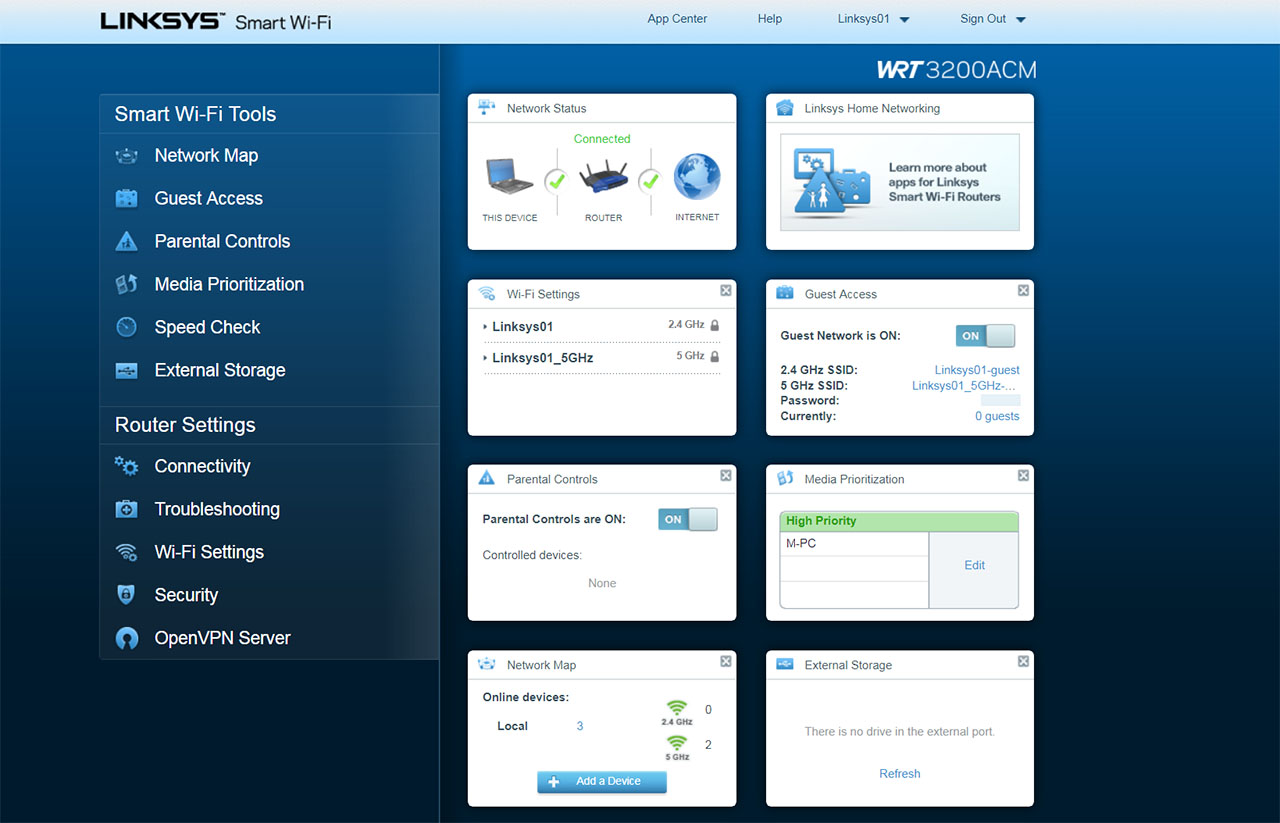Close the Guest Access widget

pos(1024,290)
